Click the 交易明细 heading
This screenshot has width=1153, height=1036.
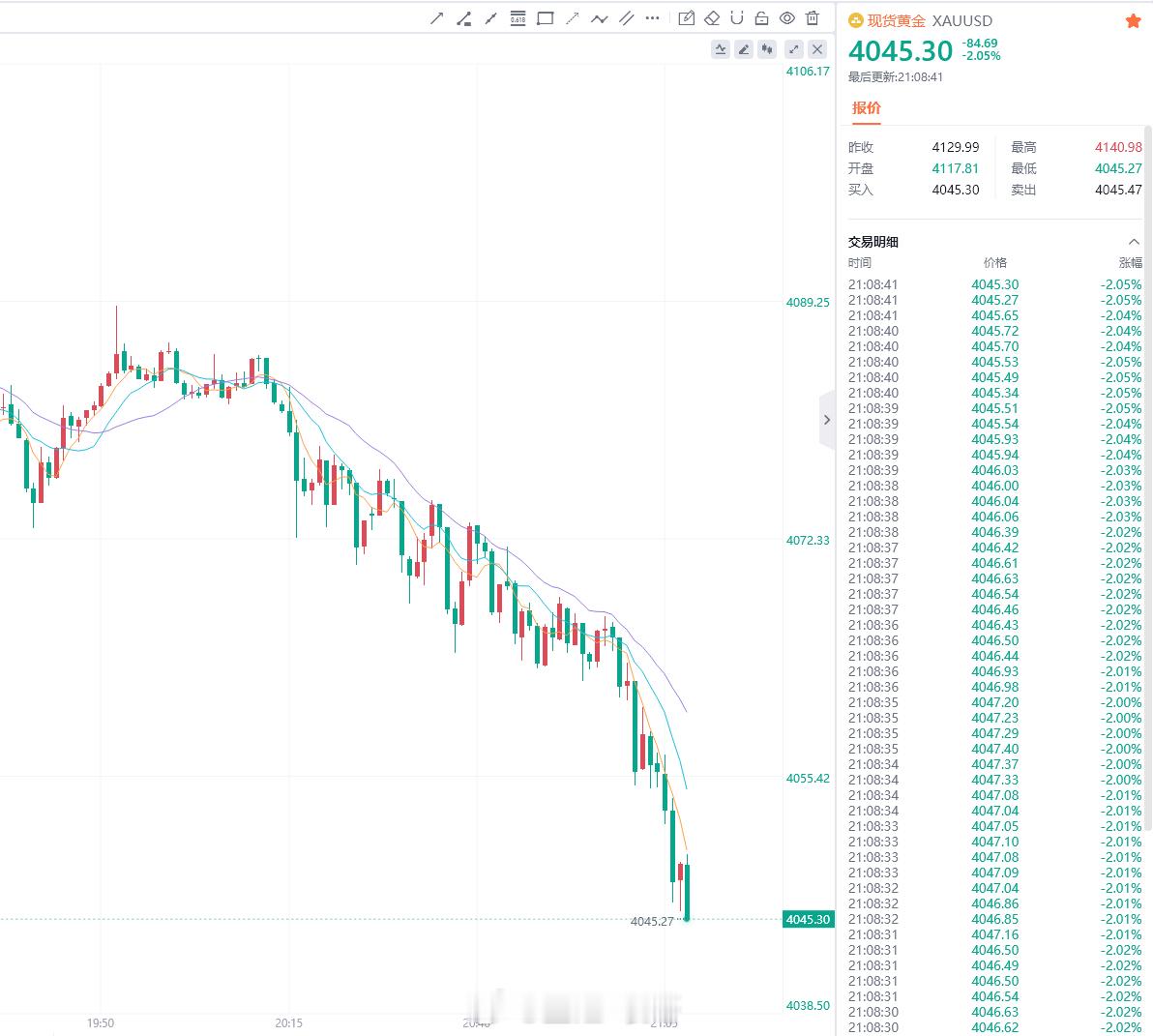pos(872,242)
